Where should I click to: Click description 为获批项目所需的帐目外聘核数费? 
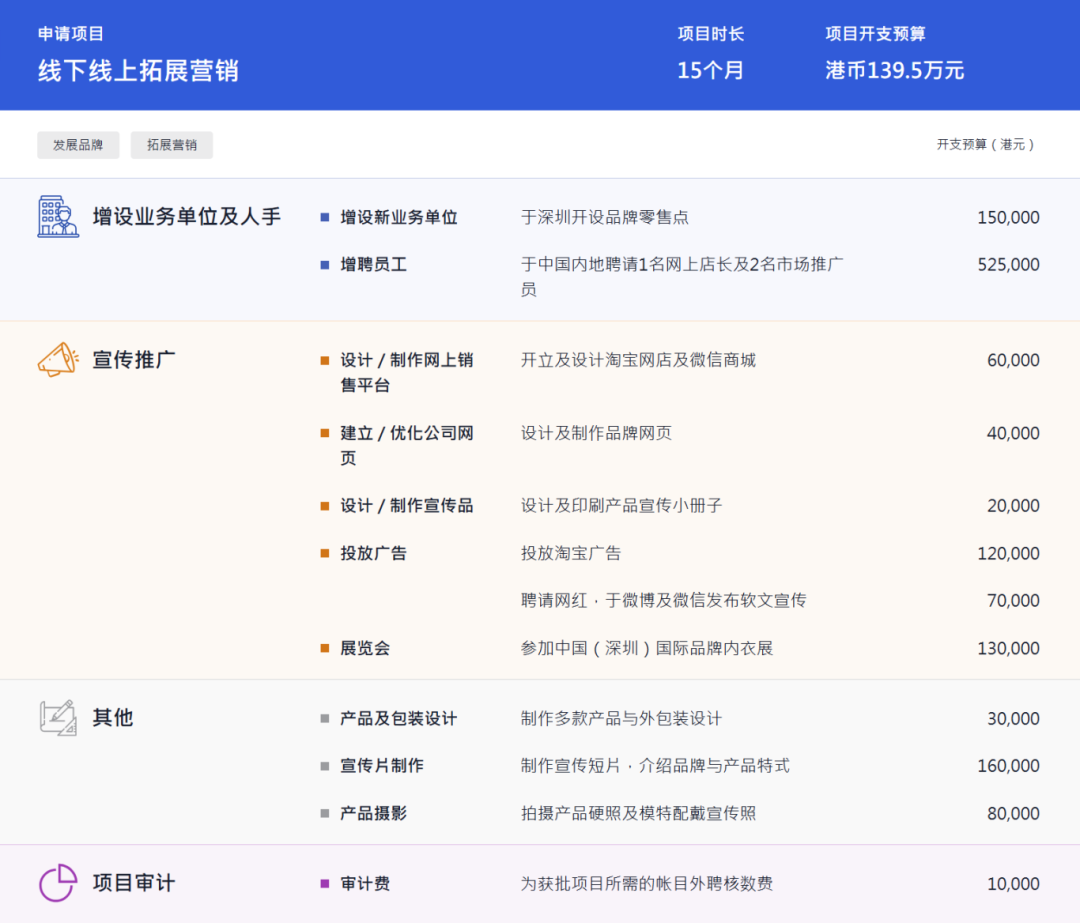point(647,884)
